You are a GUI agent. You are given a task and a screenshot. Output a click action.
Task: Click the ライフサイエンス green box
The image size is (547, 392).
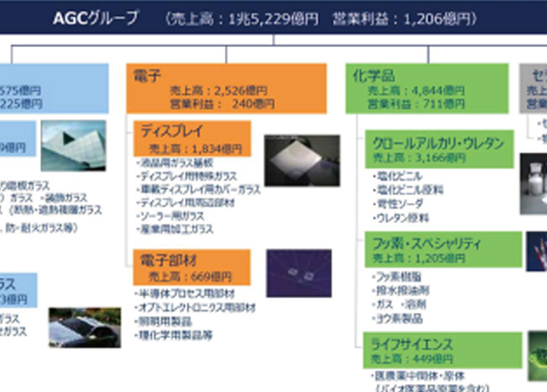click(443, 350)
